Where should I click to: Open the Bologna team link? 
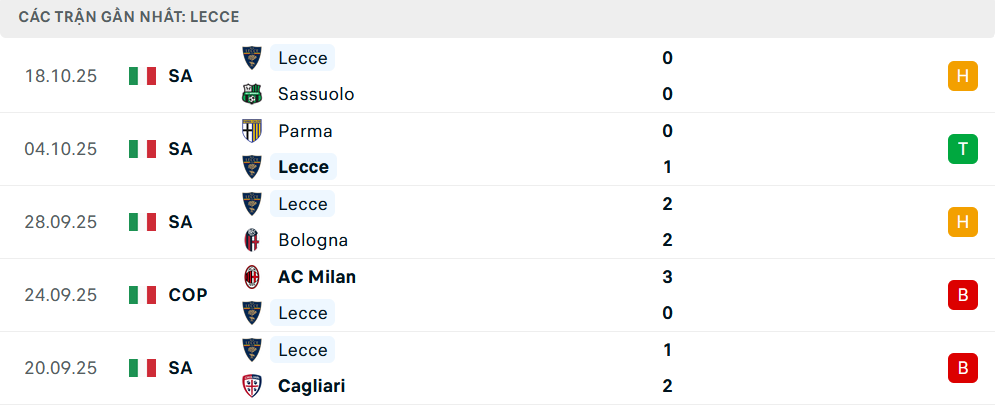click(x=313, y=240)
